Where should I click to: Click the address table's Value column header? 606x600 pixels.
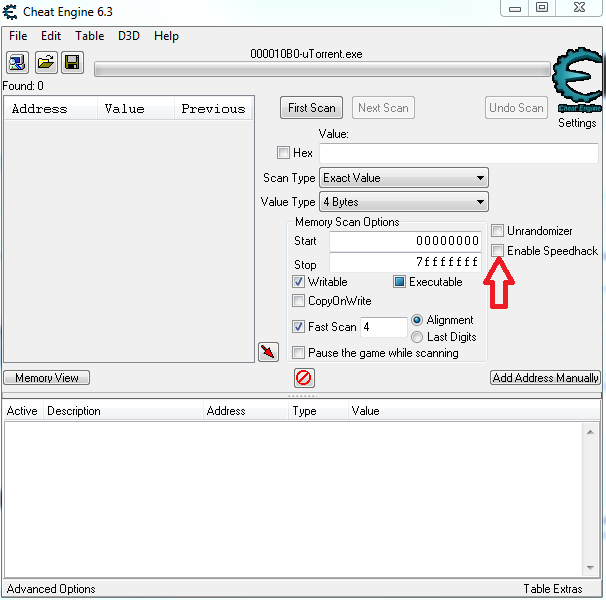[473, 411]
